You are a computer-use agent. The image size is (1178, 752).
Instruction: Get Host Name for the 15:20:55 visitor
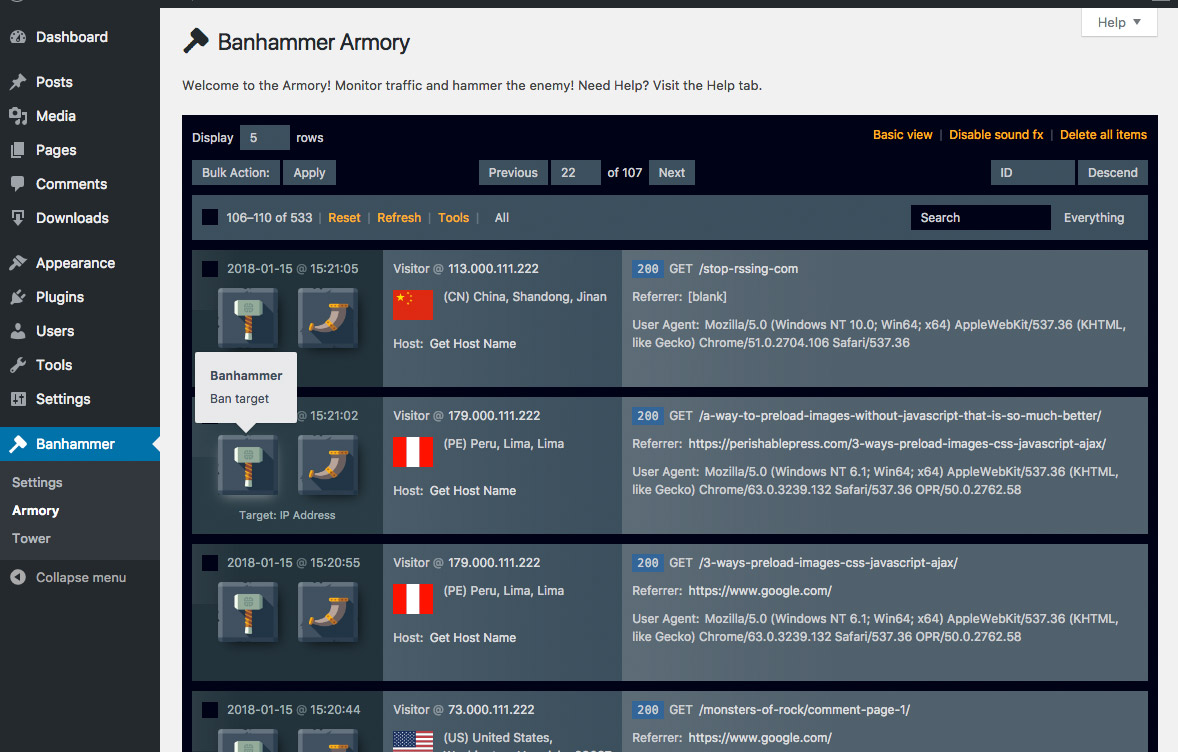pos(473,638)
